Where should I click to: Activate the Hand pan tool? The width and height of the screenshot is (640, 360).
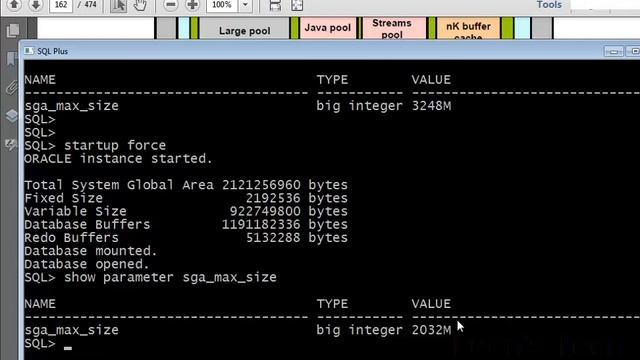pyautogui.click(x=140, y=5)
